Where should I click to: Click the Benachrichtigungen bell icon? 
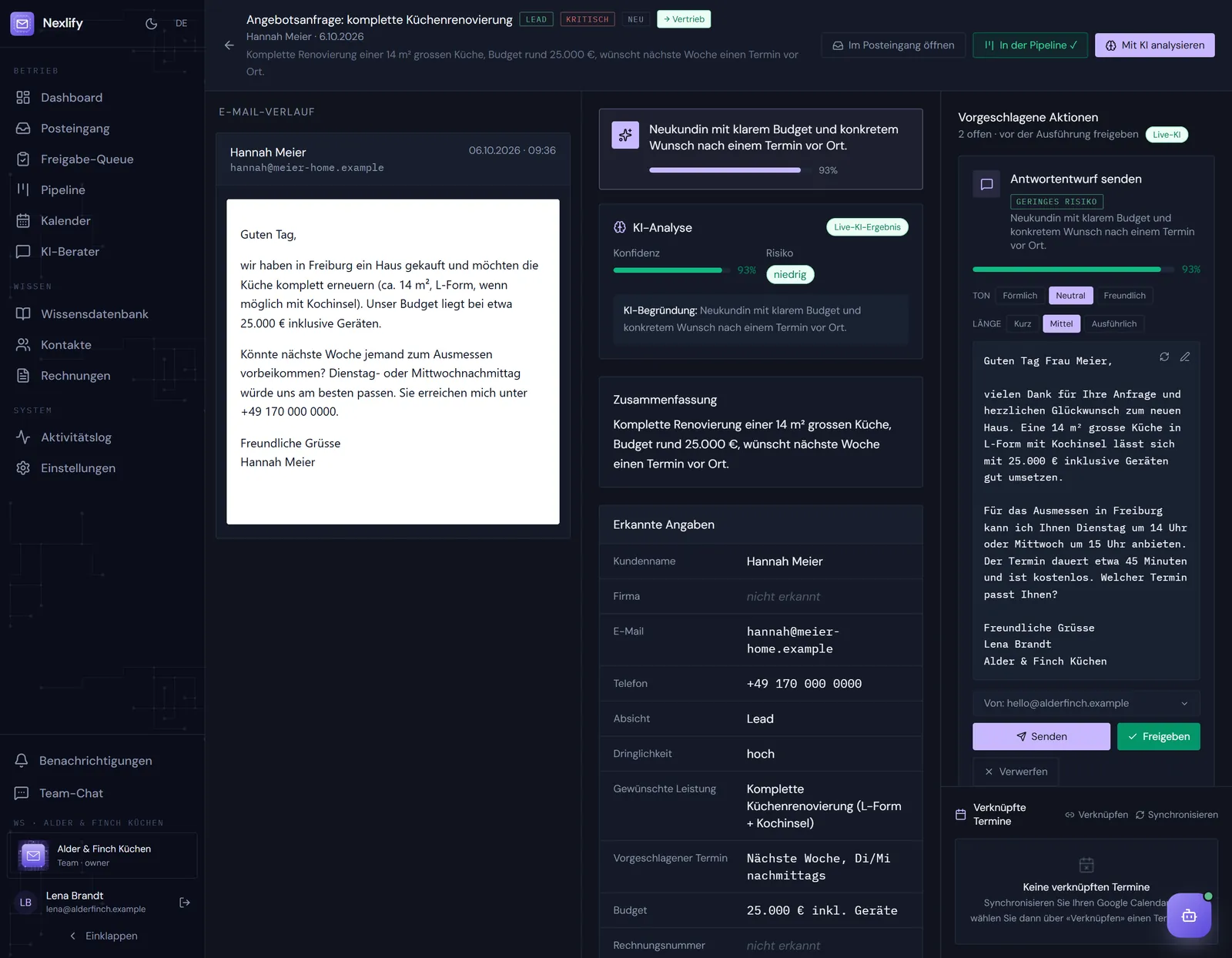coord(22,761)
